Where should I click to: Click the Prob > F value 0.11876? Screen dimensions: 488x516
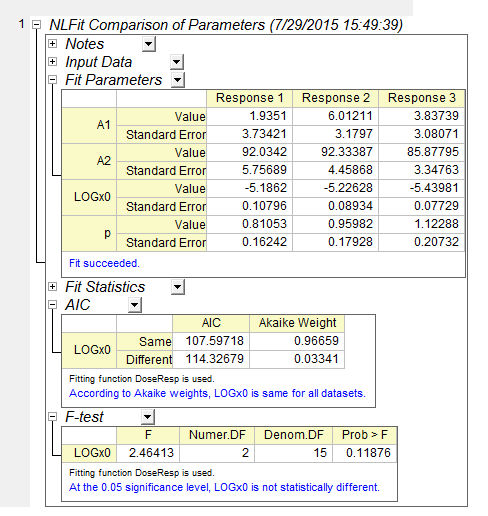(365, 453)
